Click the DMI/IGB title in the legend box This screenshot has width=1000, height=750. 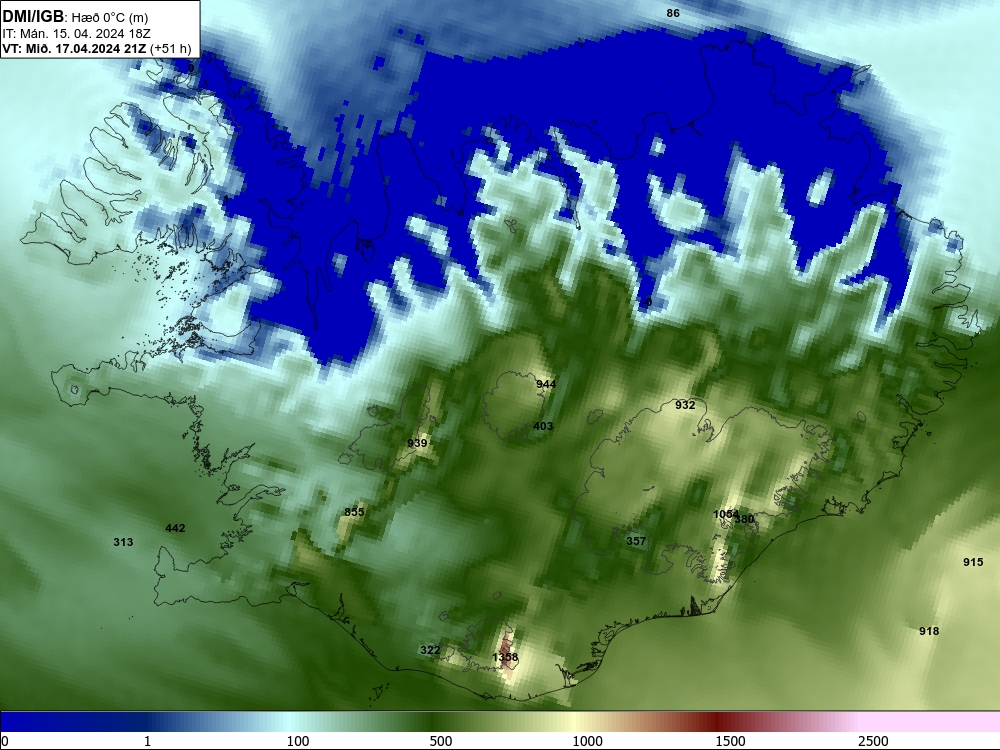pos(34,16)
